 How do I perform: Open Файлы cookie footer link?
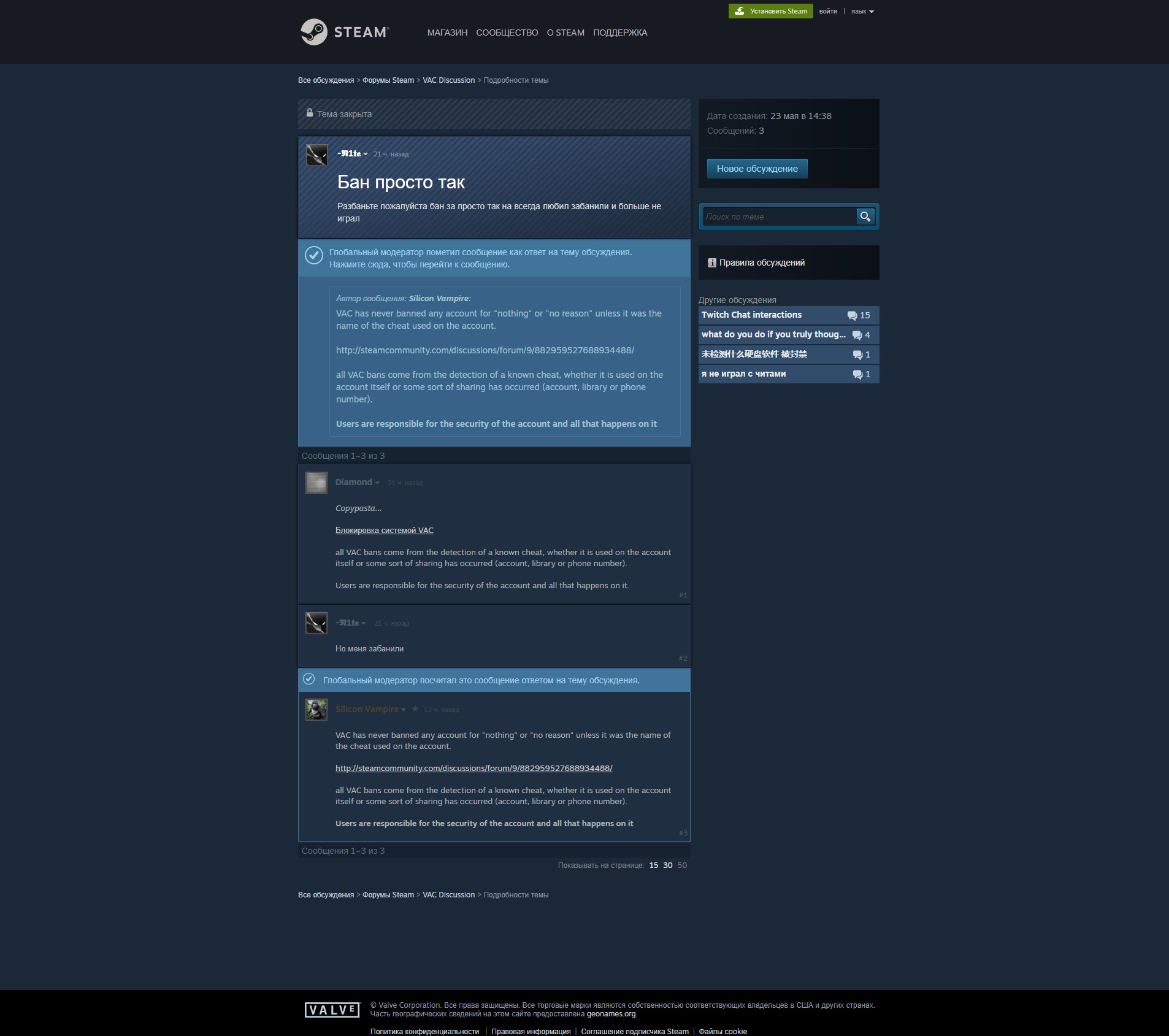point(722,1032)
